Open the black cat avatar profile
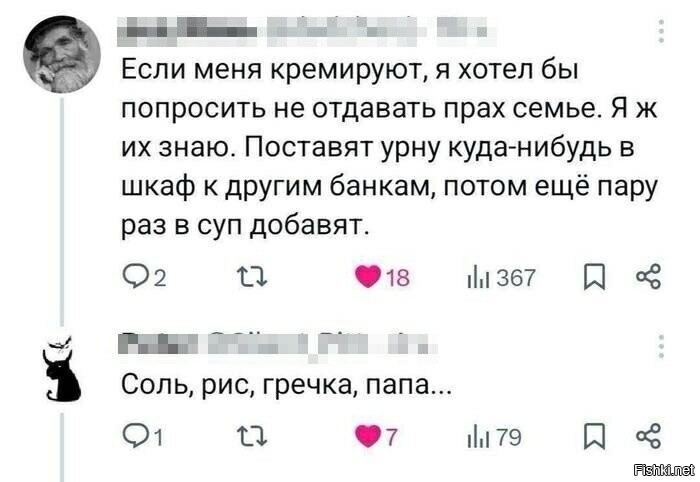 62,367
